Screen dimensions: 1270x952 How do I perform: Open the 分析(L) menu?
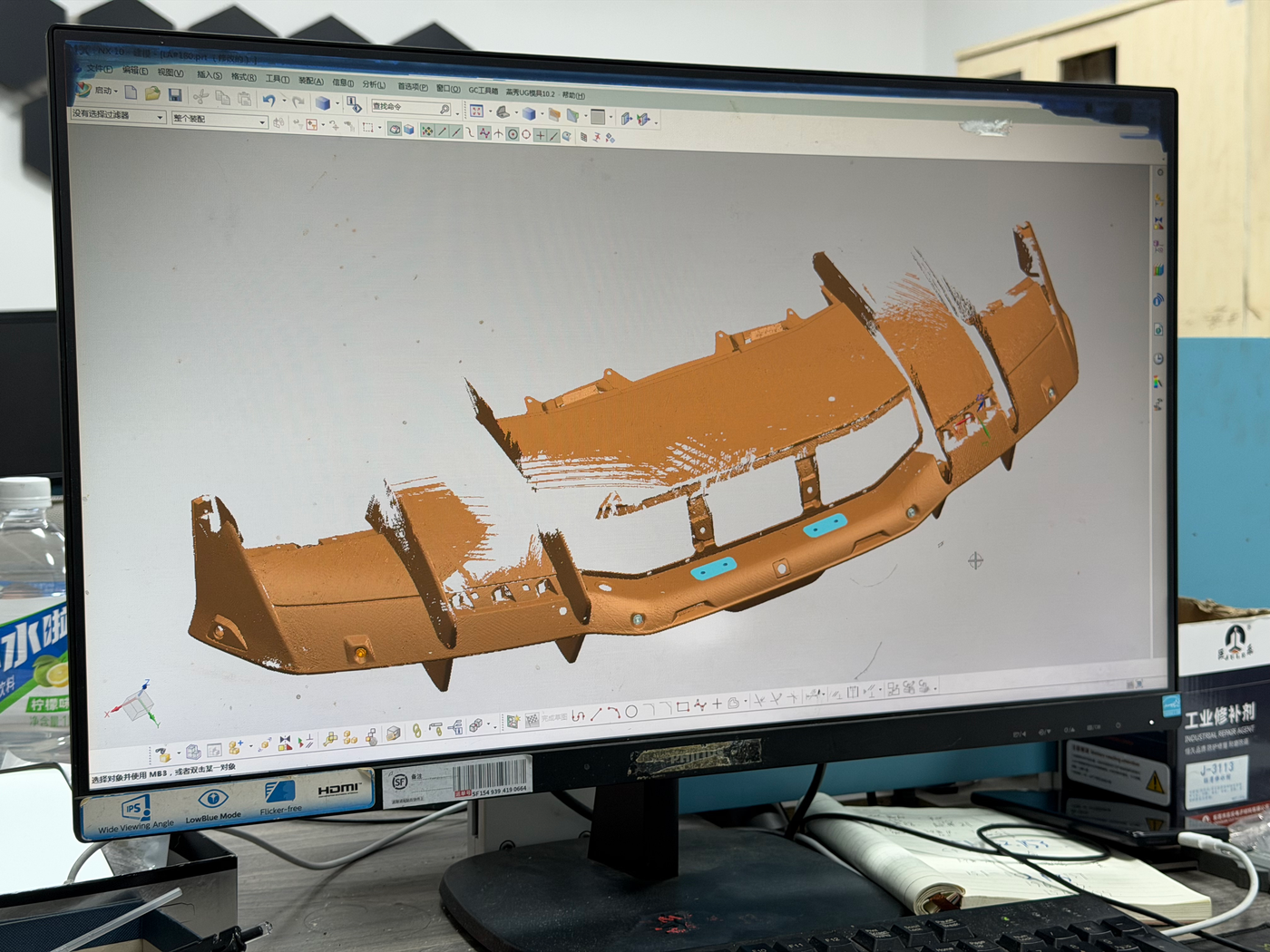(x=374, y=84)
